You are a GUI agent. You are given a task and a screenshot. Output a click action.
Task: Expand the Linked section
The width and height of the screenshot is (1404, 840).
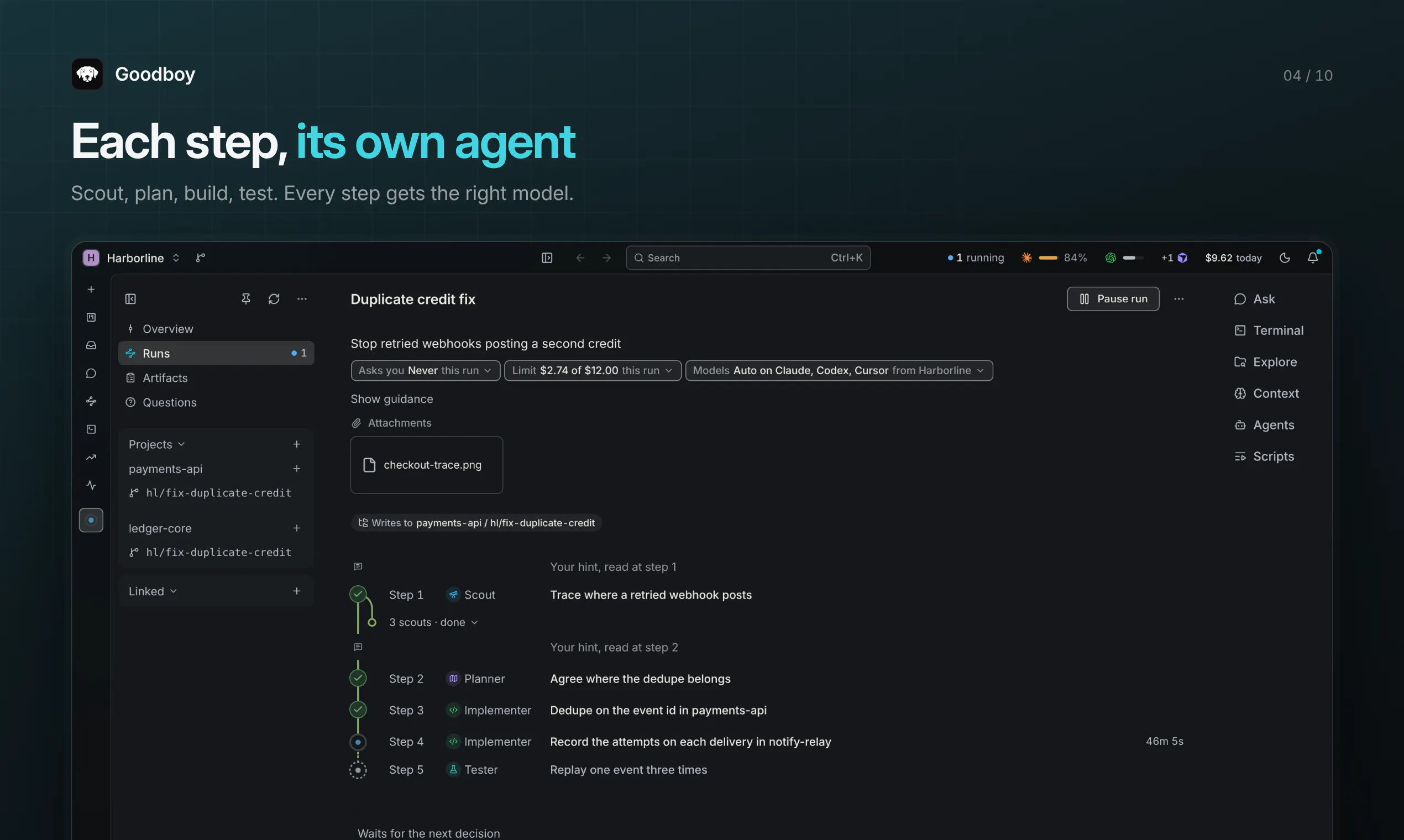(153, 591)
